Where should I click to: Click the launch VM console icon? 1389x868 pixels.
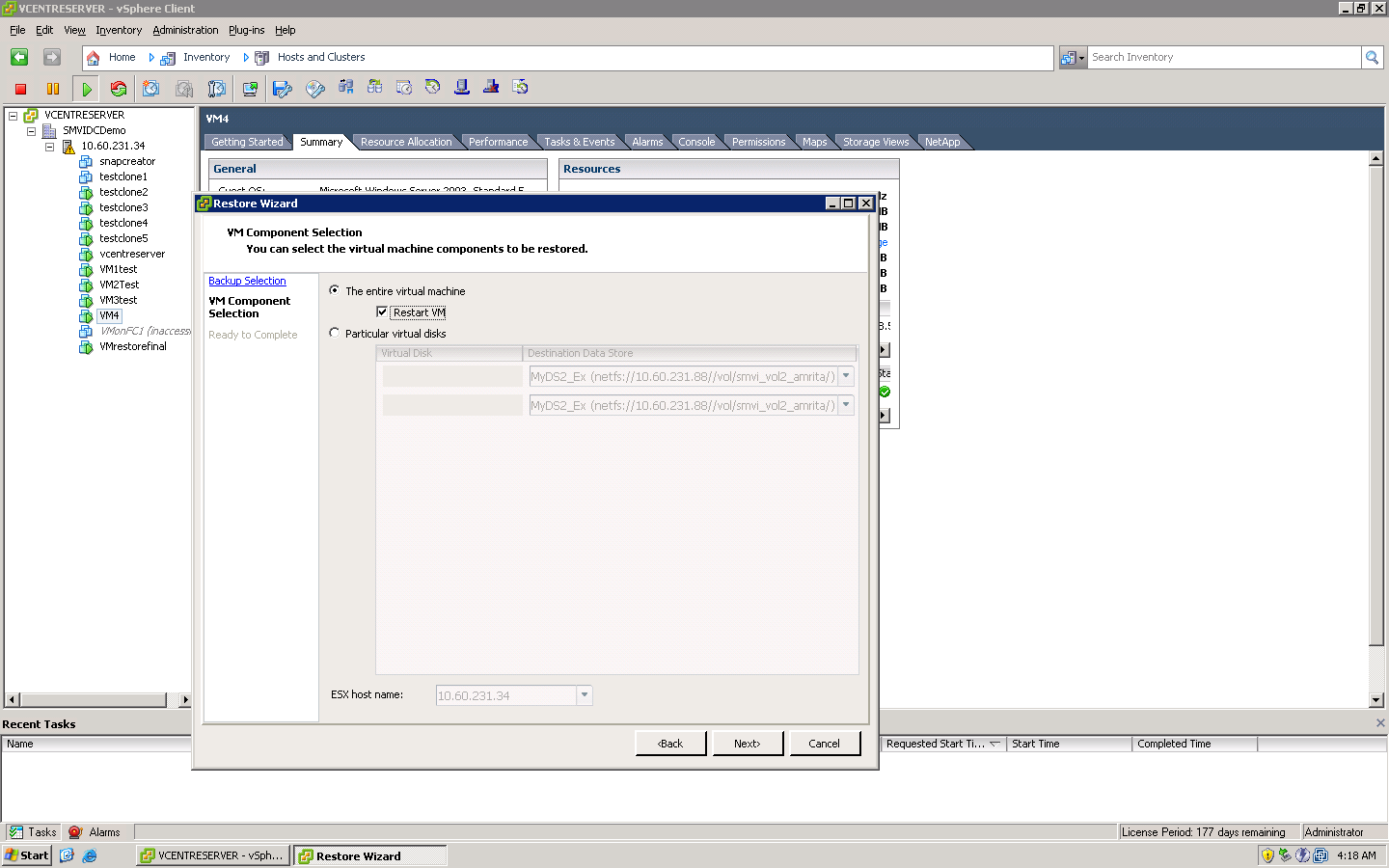[250, 89]
